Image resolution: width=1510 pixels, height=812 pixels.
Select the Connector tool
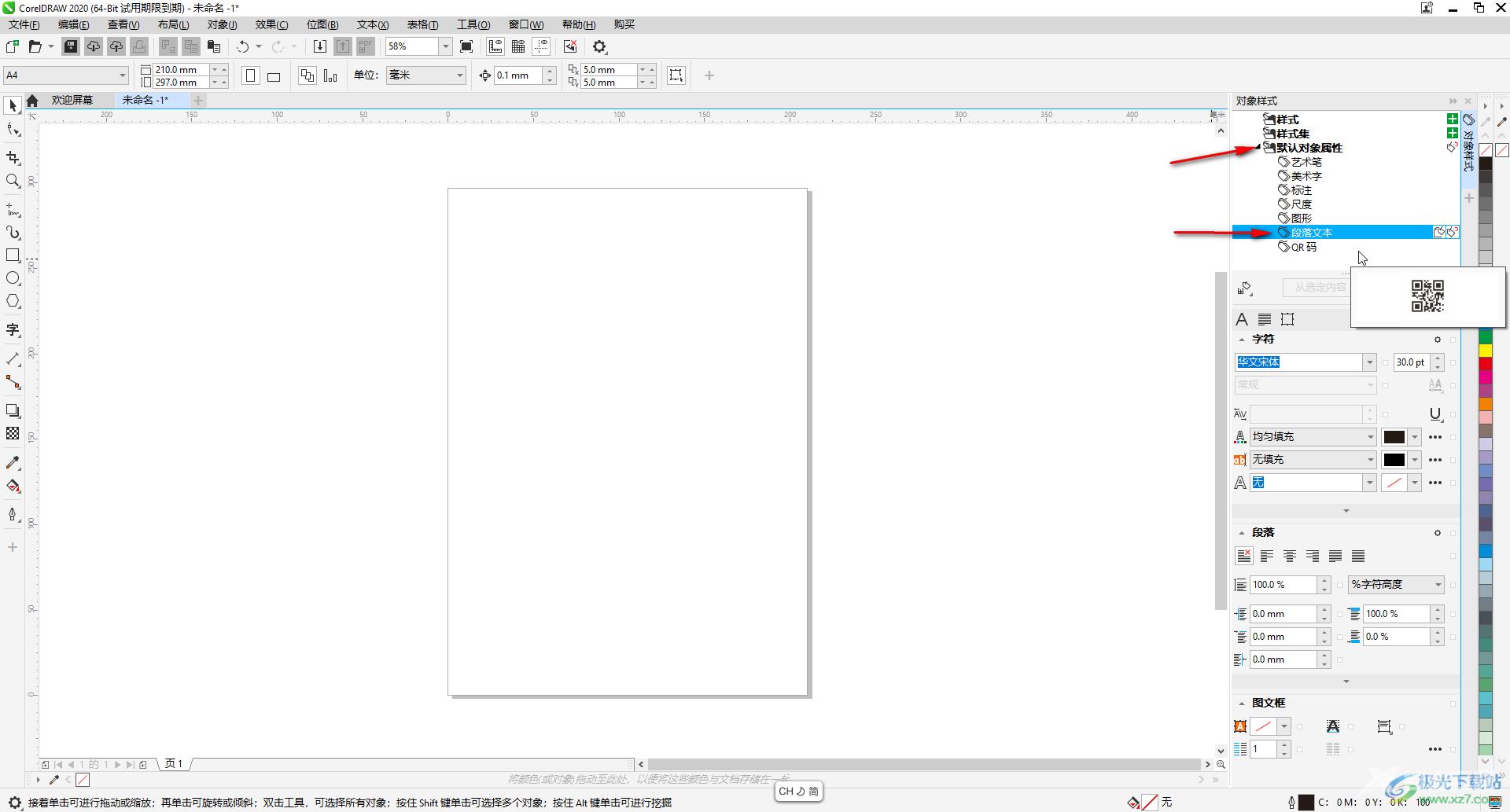(13, 382)
